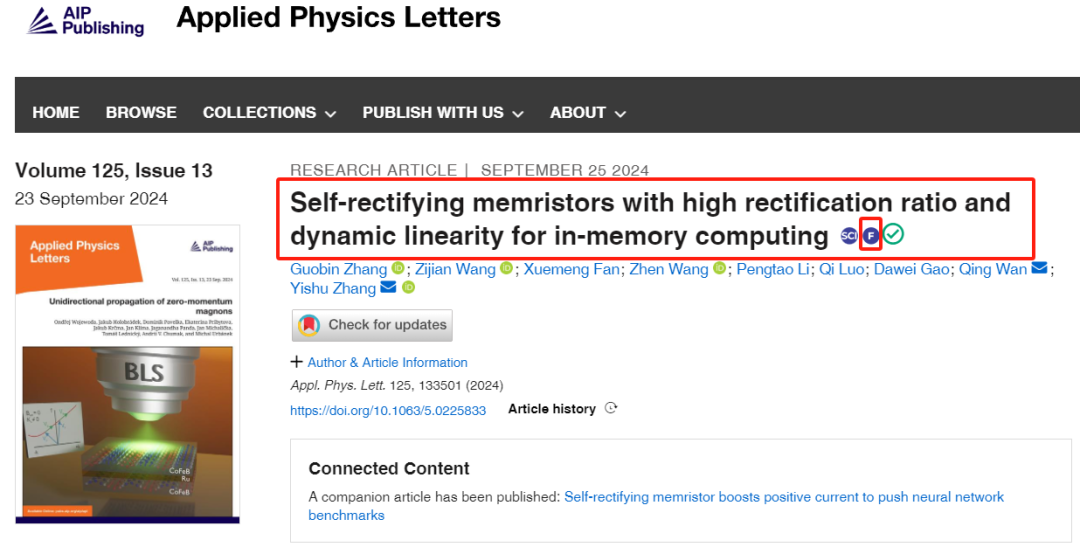
Task: Open Zijian Wang's ORCID icon
Action: (x=506, y=269)
